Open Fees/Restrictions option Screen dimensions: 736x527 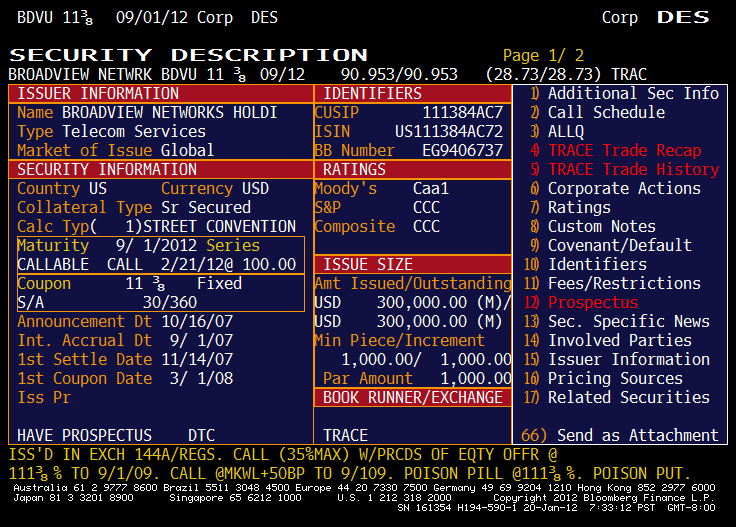613,283
